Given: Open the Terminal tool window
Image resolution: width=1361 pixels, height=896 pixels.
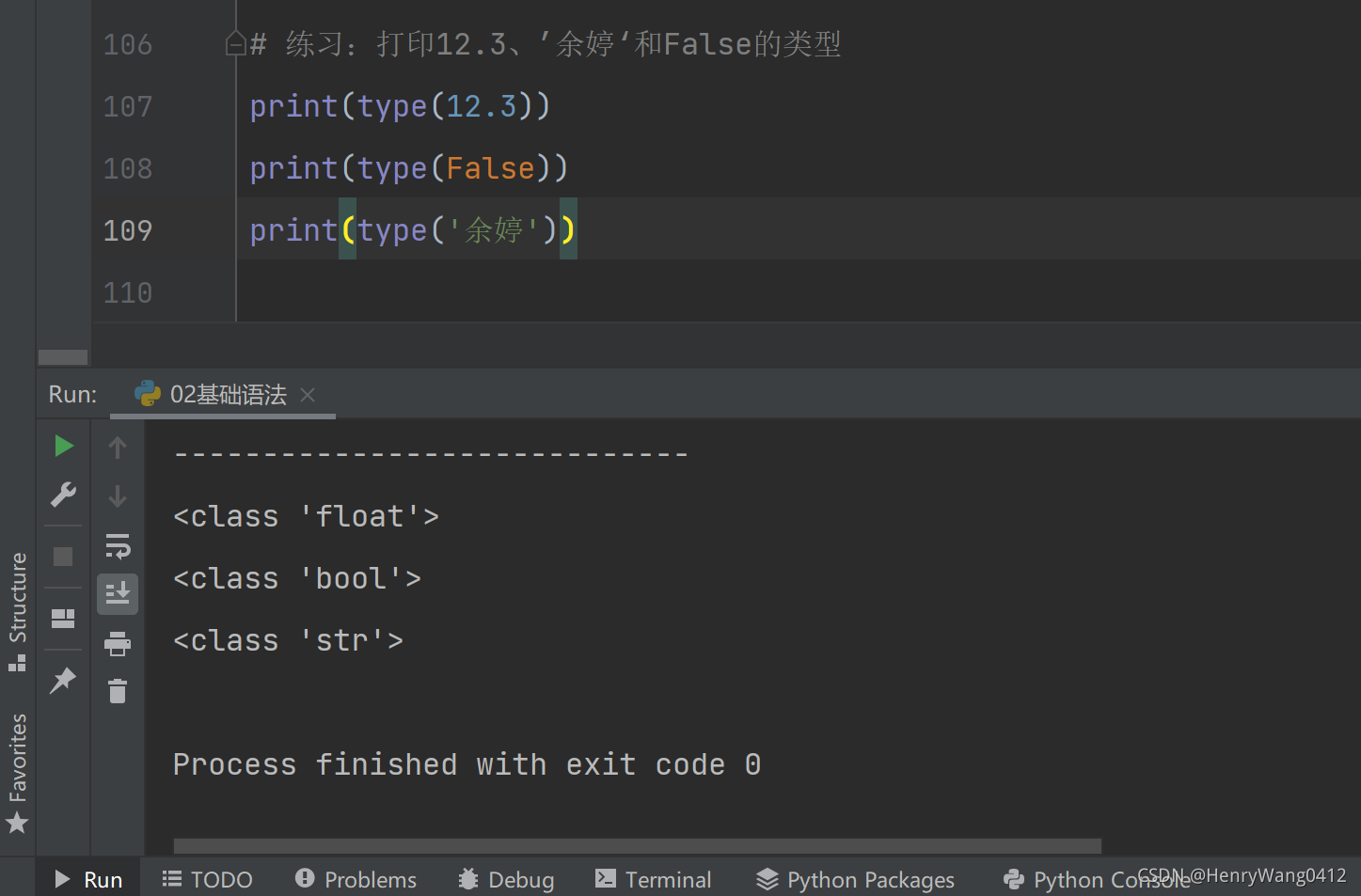Looking at the screenshot, I should 654,879.
